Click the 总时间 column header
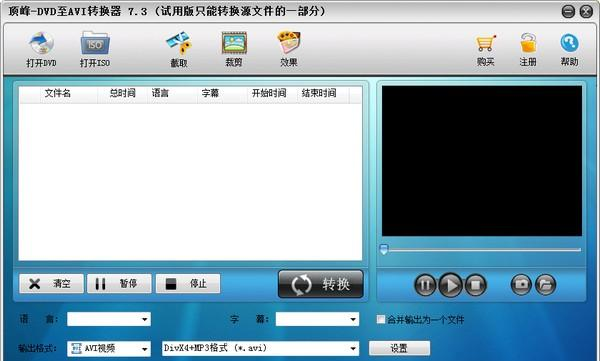Screen dimensions: 600x361 pos(122,93)
